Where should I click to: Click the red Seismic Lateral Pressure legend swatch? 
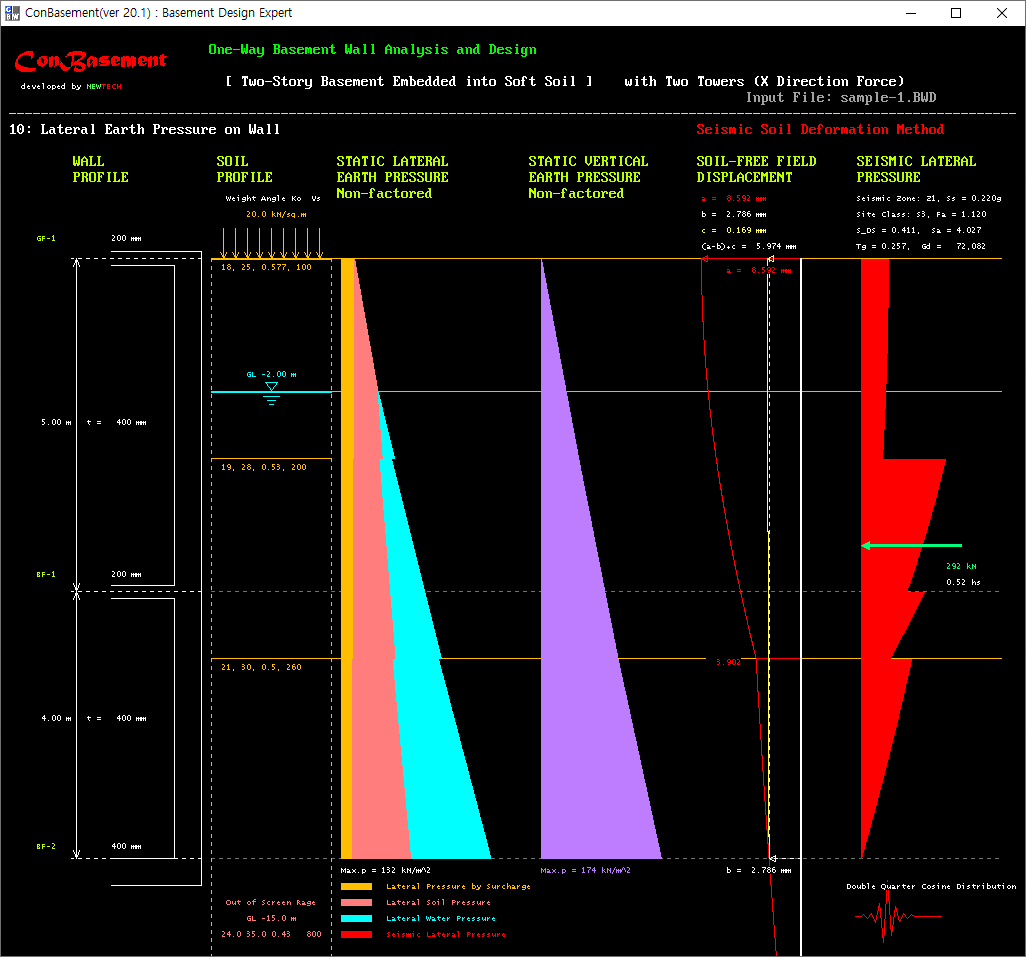pyautogui.click(x=356, y=934)
